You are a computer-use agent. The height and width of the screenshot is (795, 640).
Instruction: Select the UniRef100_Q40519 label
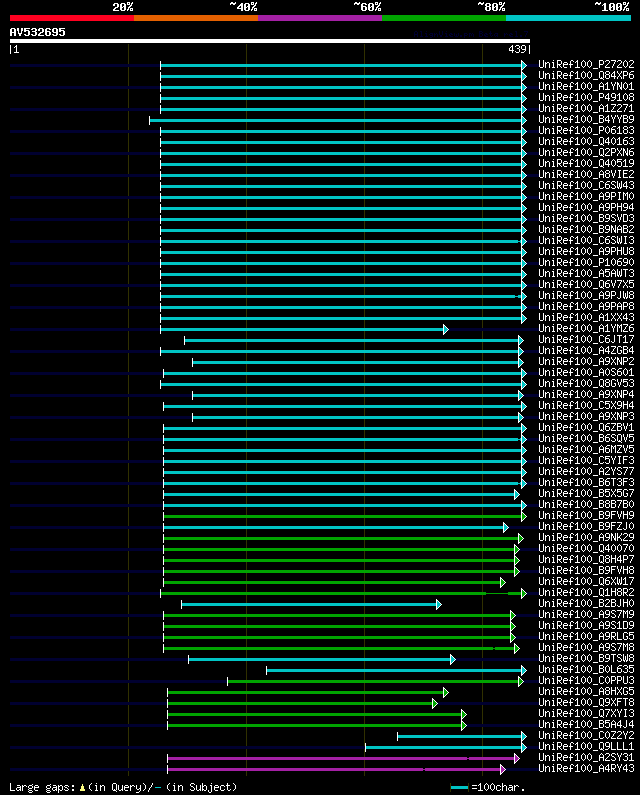586,163
